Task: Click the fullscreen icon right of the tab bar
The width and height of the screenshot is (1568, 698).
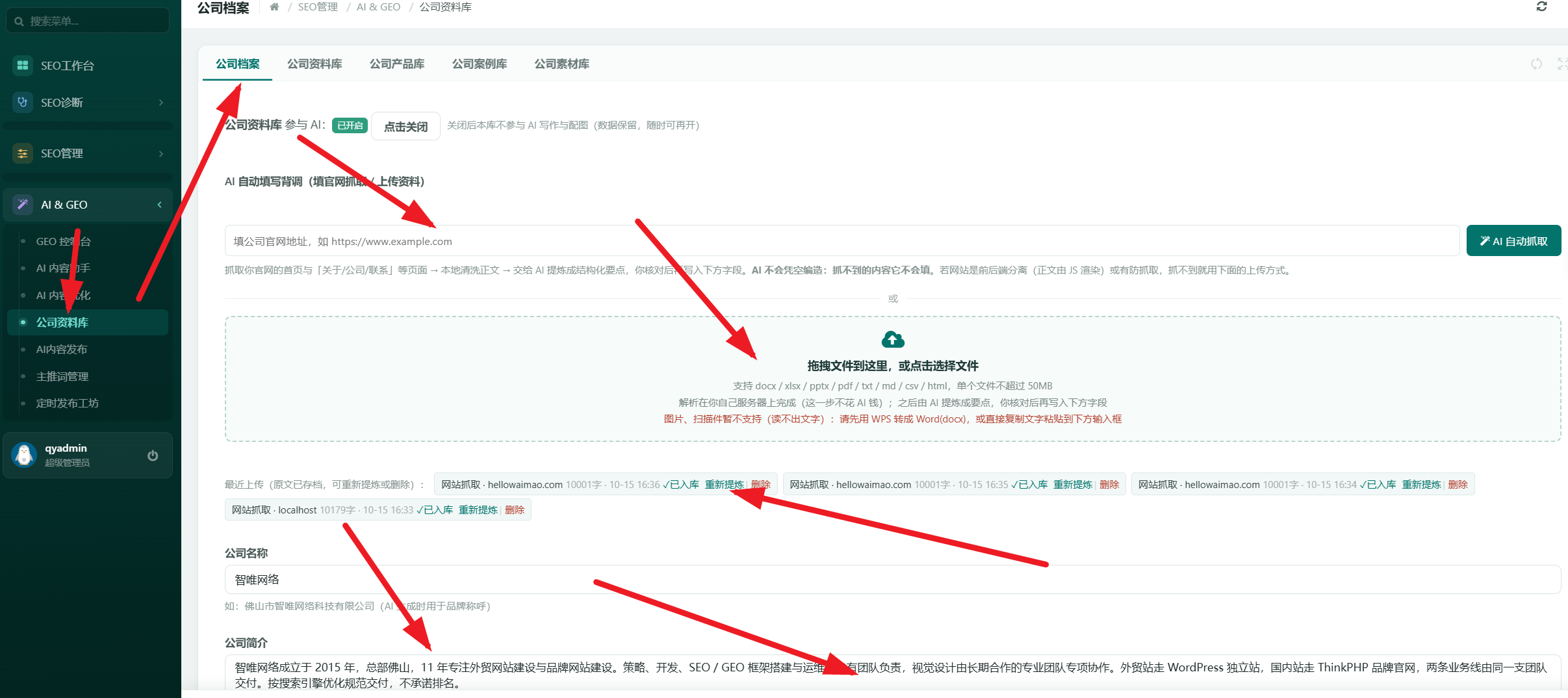Action: 1562,64
